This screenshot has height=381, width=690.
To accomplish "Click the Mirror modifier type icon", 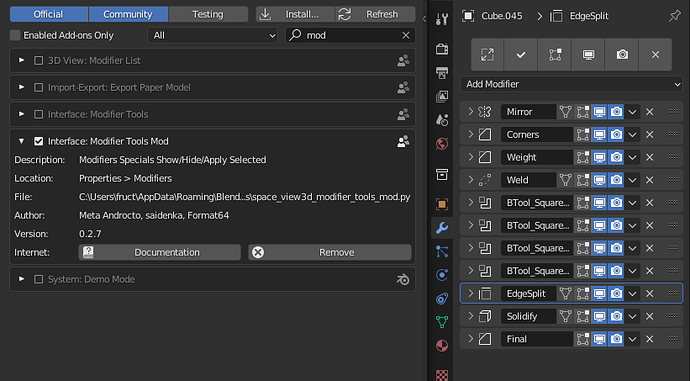I will 484,112.
